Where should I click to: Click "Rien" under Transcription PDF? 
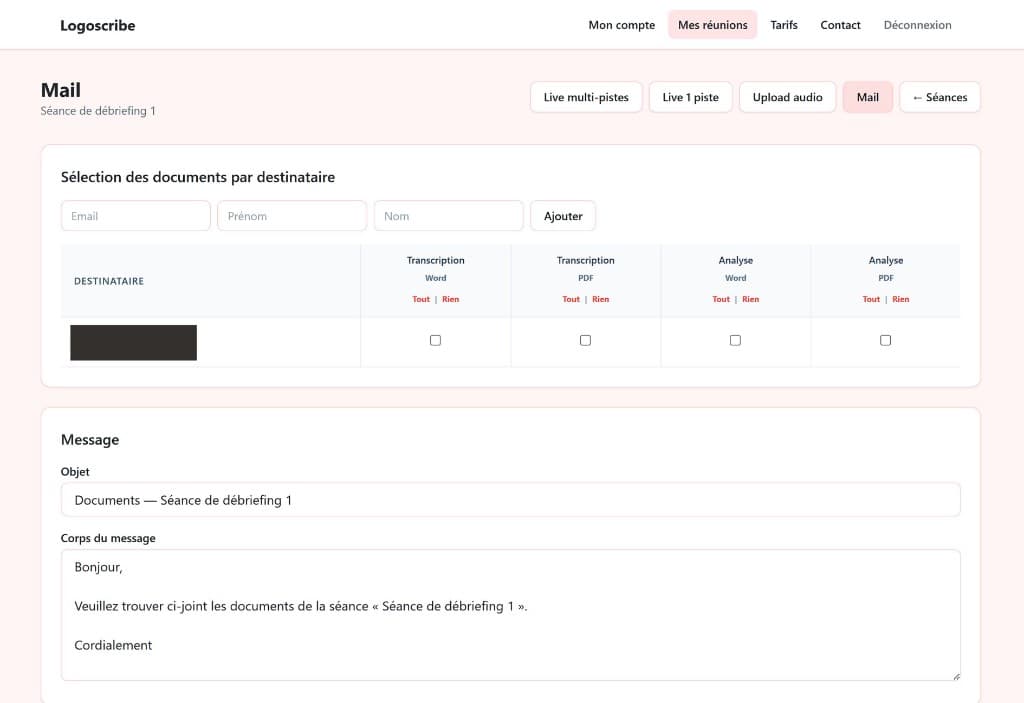click(x=600, y=298)
